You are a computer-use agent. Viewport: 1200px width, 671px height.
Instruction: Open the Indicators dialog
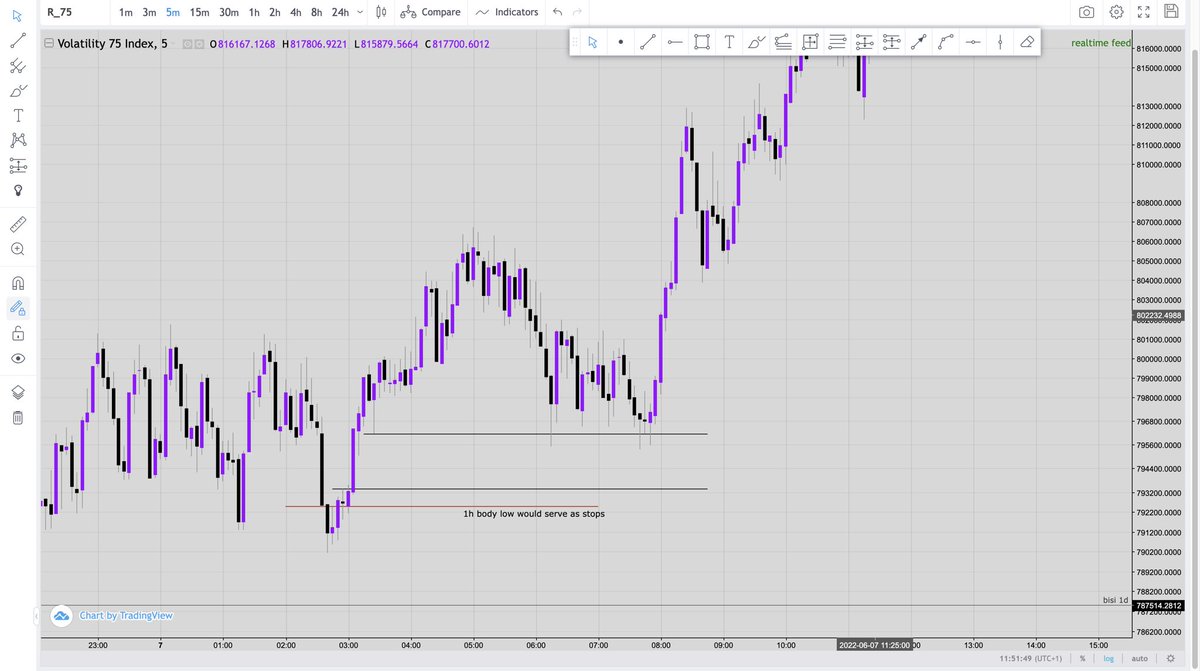[x=507, y=12]
